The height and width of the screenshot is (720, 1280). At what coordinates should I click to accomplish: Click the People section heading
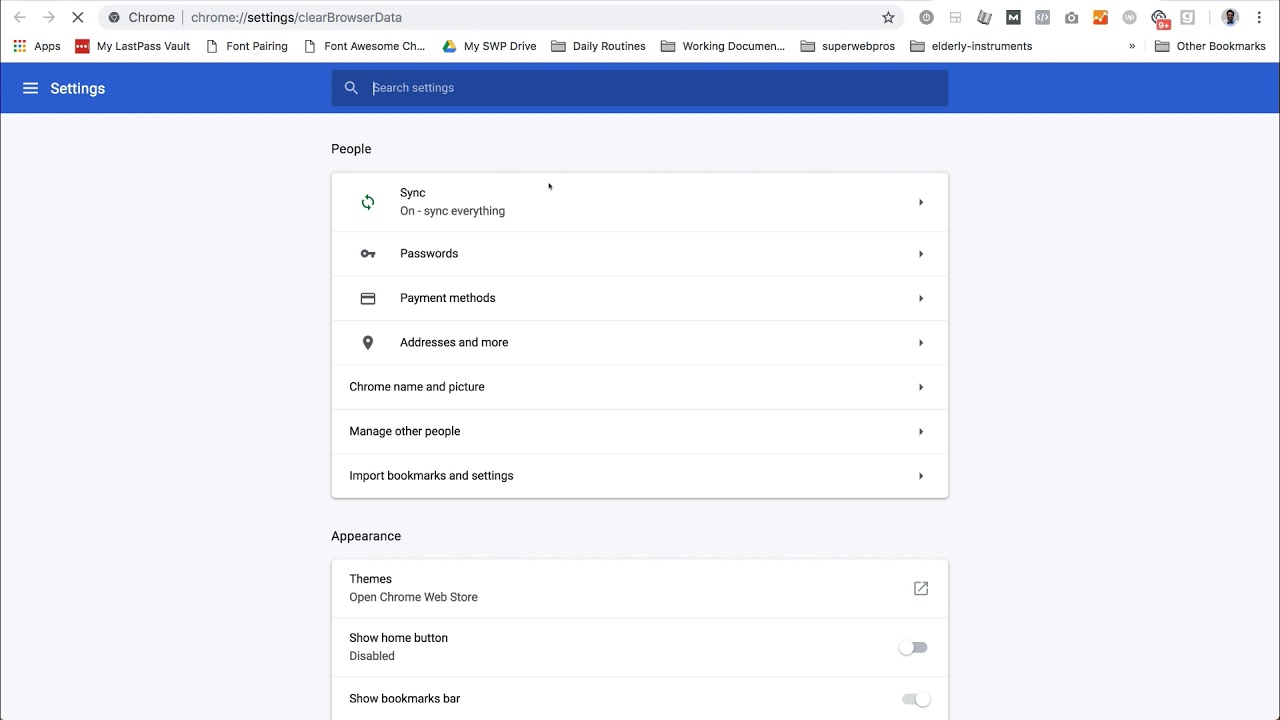pyautogui.click(x=351, y=149)
